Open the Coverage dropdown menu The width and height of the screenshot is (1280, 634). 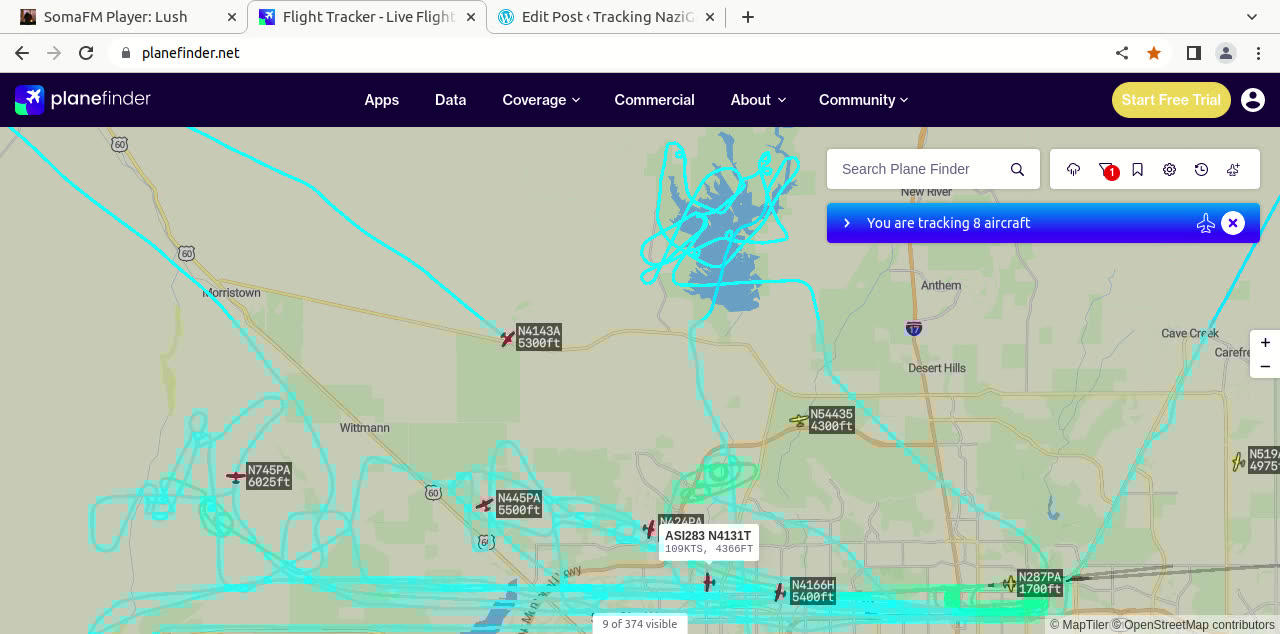541,100
